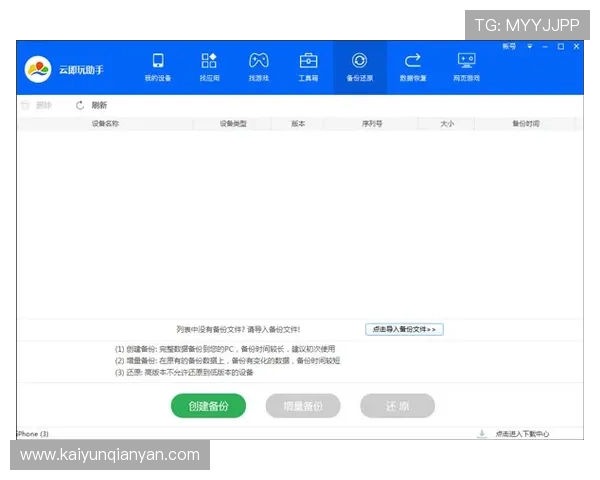Click the iPhone (3) status bar entry

(x=33, y=434)
